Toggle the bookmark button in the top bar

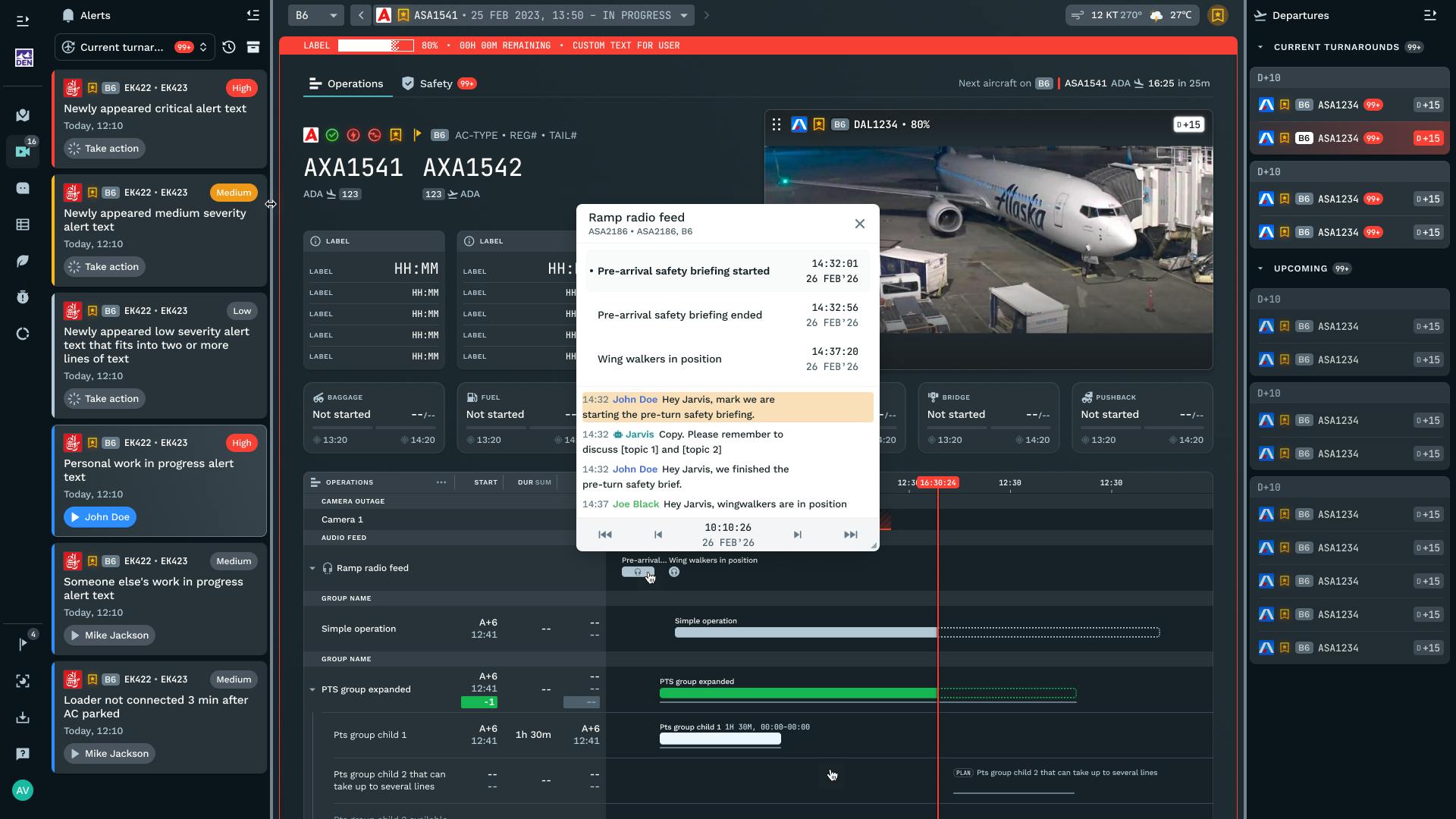pyautogui.click(x=1218, y=15)
